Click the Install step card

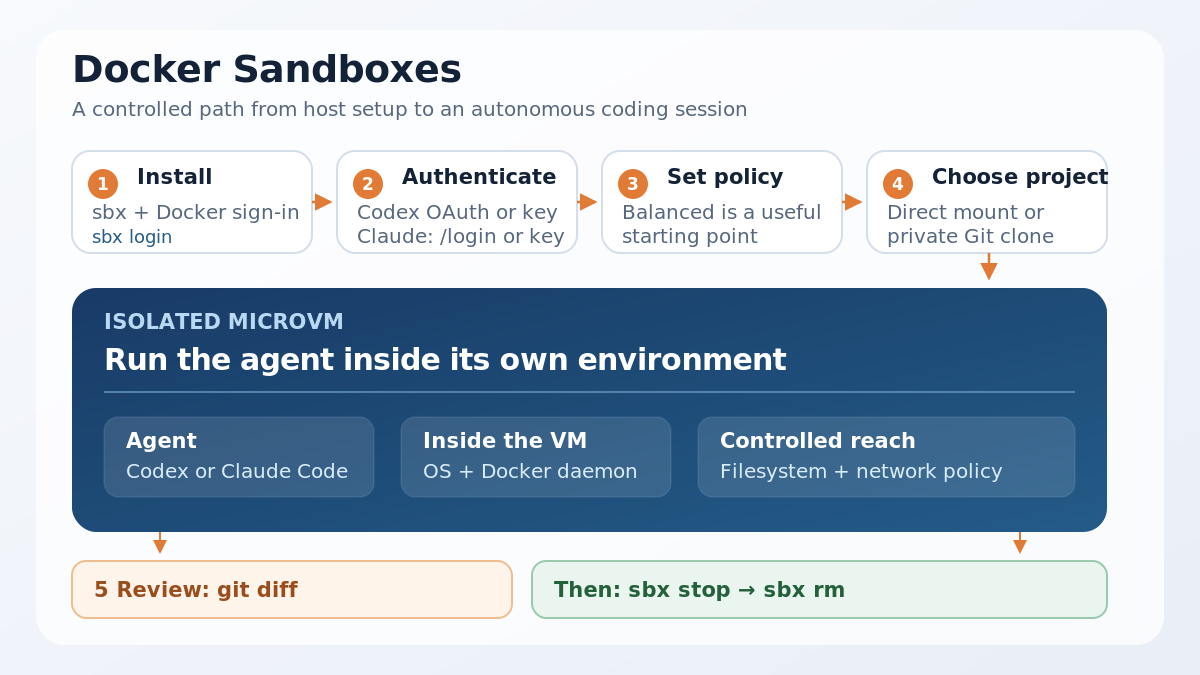coord(192,202)
